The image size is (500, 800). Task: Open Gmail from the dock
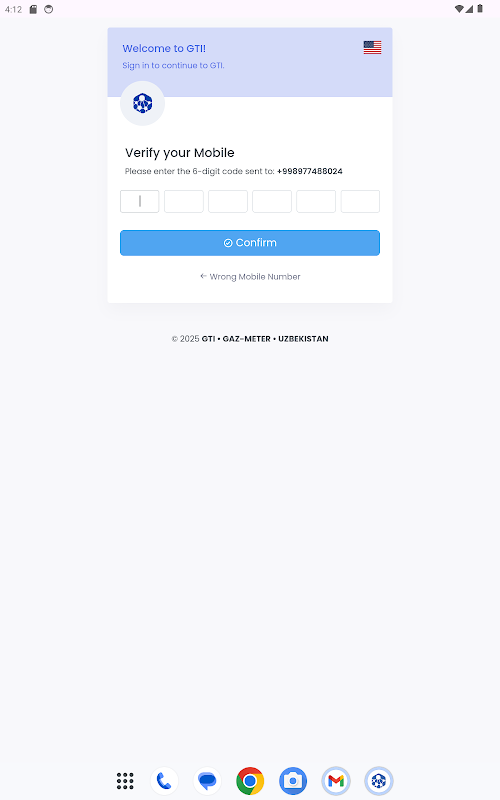click(x=336, y=781)
